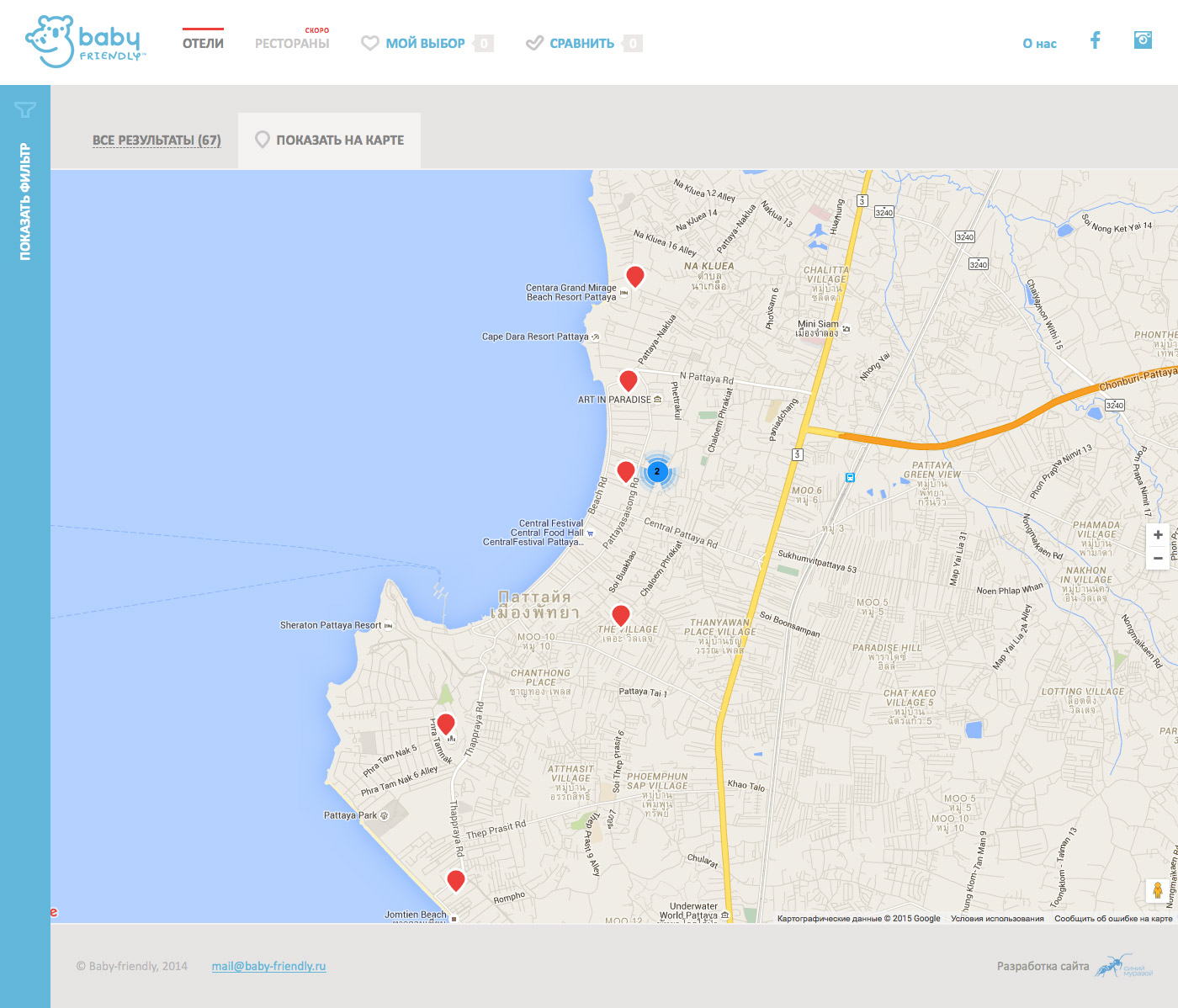Go to the О нас page
Viewport: 1178px width, 1008px height.
(x=1039, y=44)
